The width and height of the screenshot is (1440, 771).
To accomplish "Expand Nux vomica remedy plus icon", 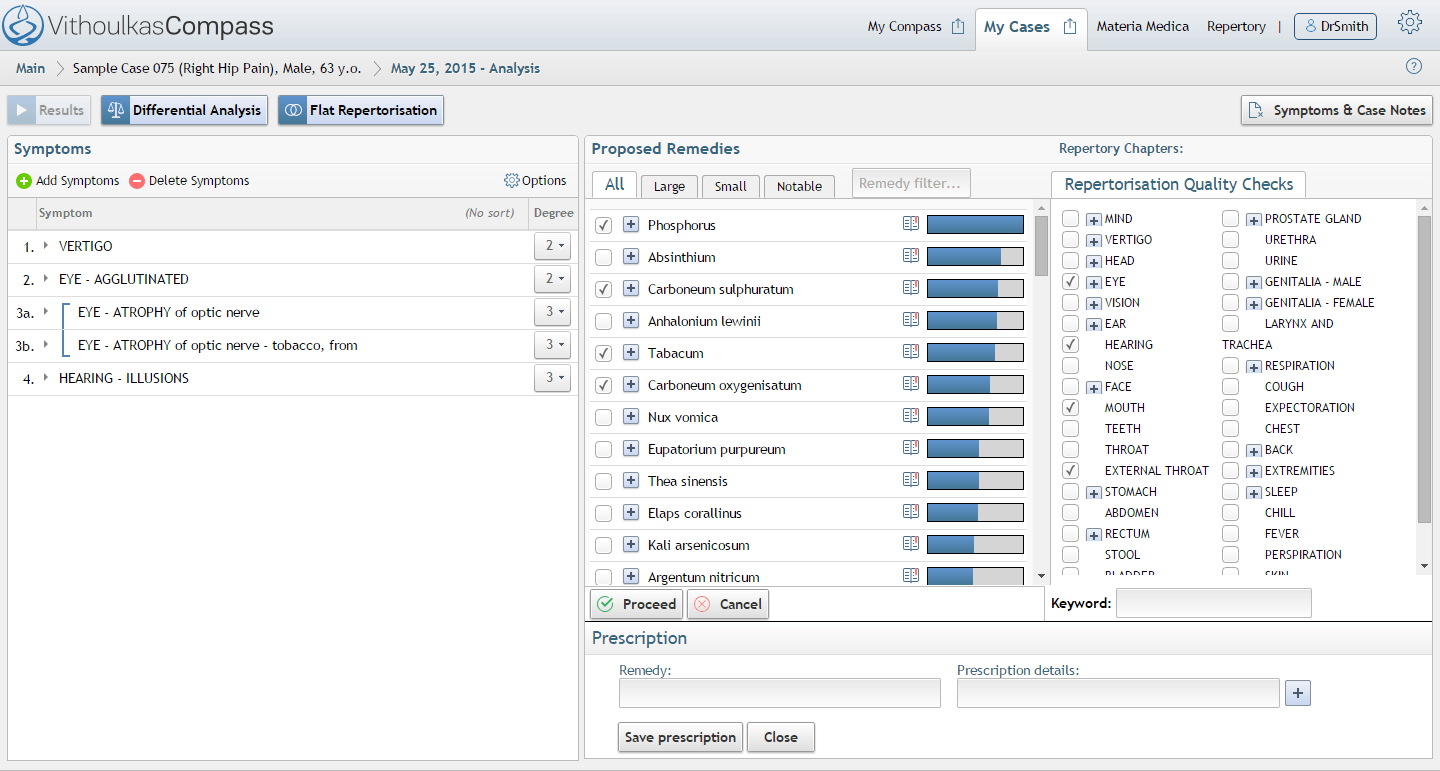I will 631,417.
